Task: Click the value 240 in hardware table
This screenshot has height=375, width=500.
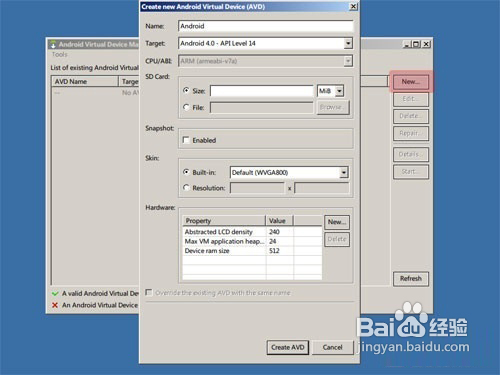Action: (x=274, y=232)
